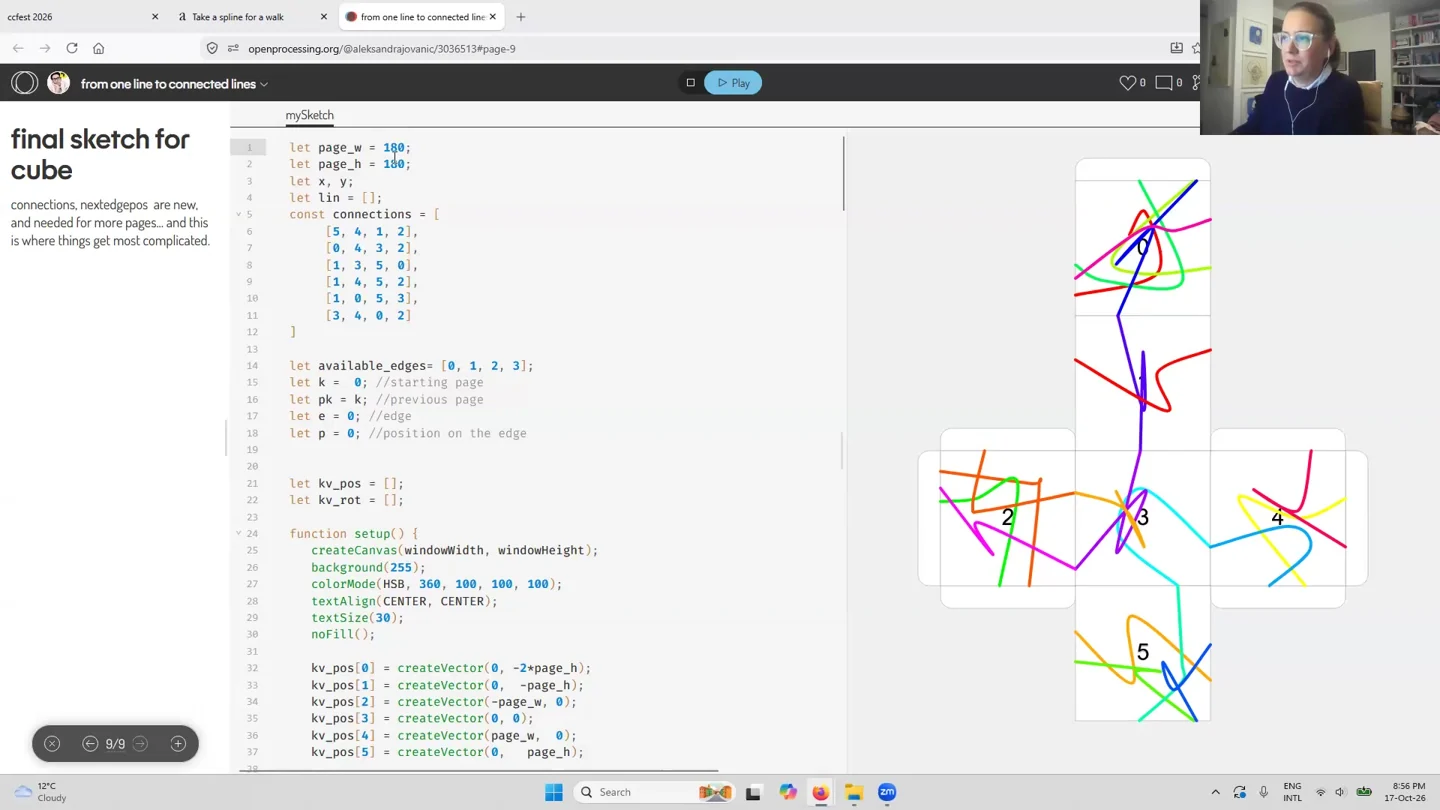Image resolution: width=1440 pixels, height=810 pixels.
Task: Open the browser downloads icon
Action: [1177, 48]
